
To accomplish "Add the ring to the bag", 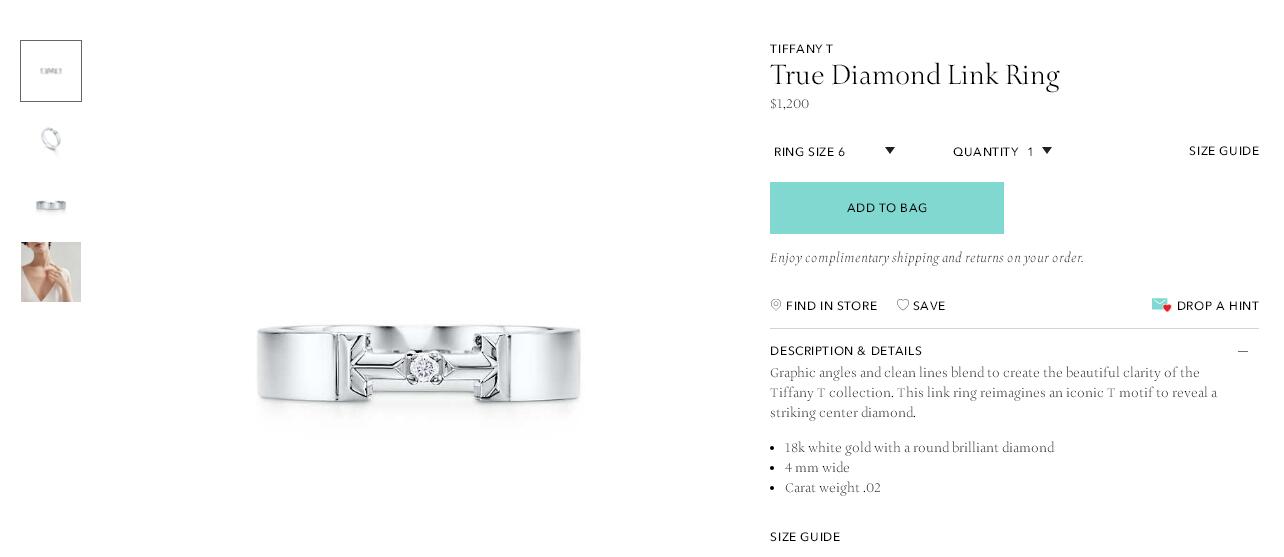I will click(x=886, y=208).
